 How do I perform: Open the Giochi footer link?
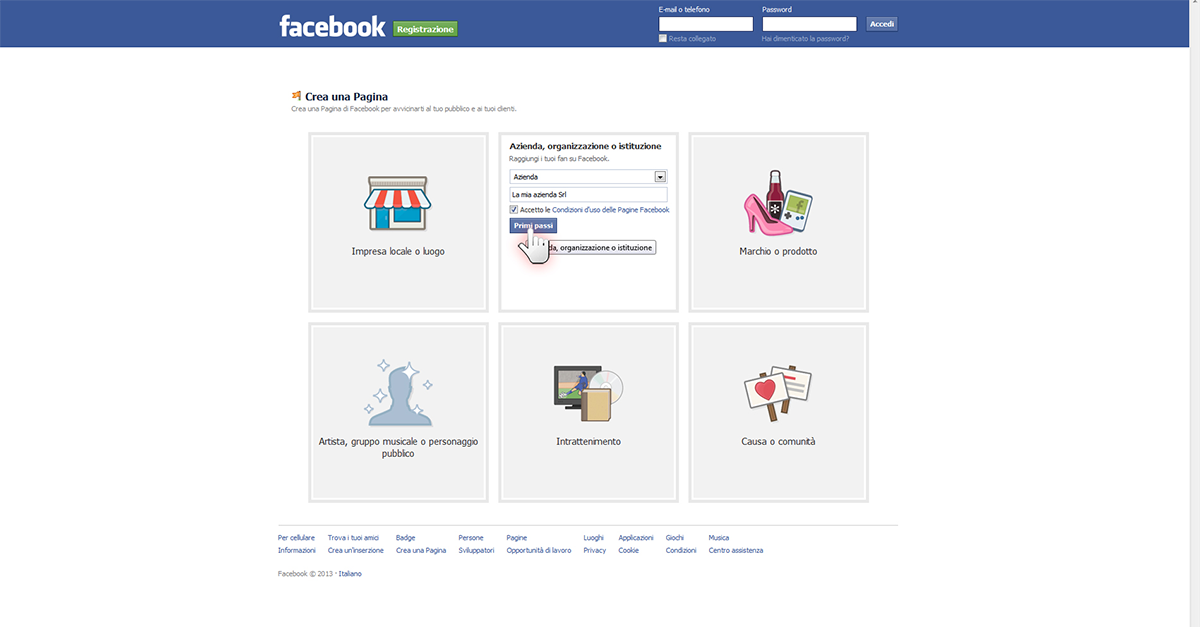pos(675,538)
